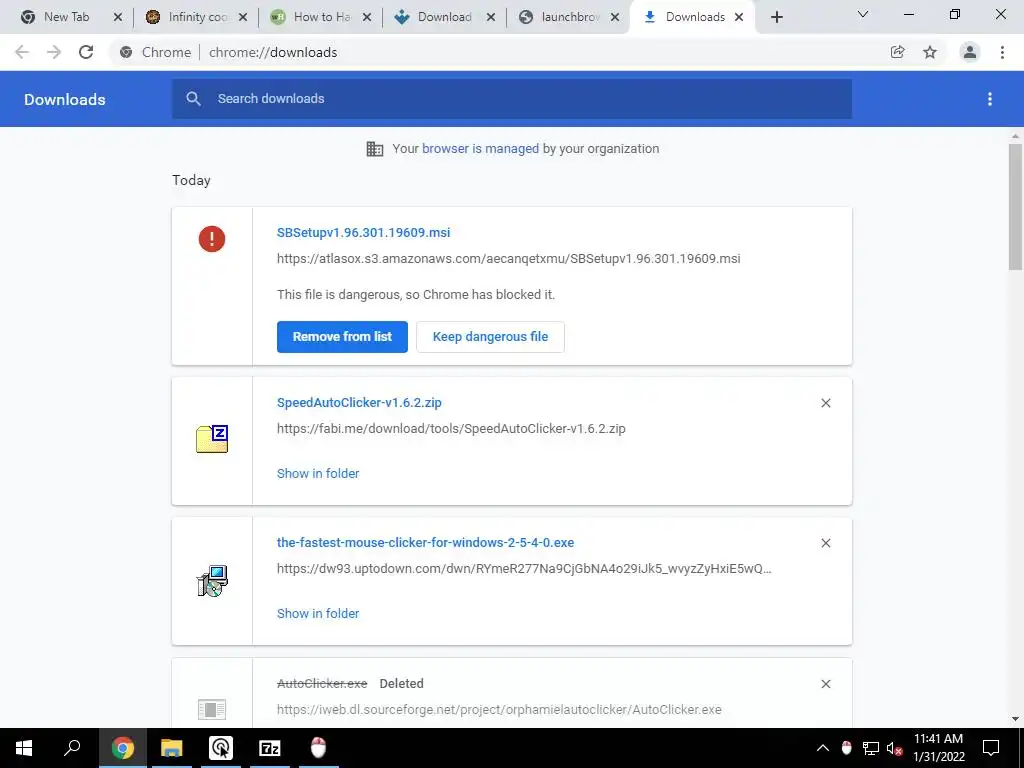Open the Windows notification center

[991, 748]
